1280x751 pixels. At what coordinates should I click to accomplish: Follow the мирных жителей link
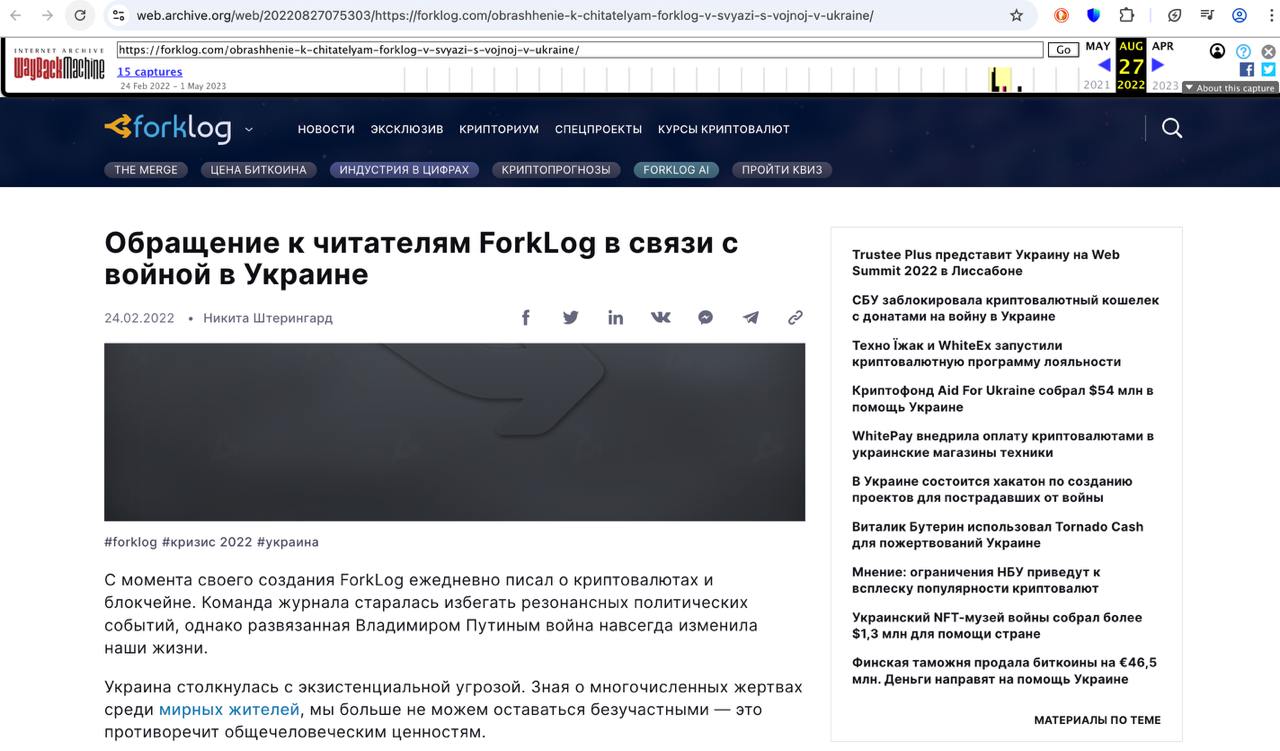tap(229, 710)
